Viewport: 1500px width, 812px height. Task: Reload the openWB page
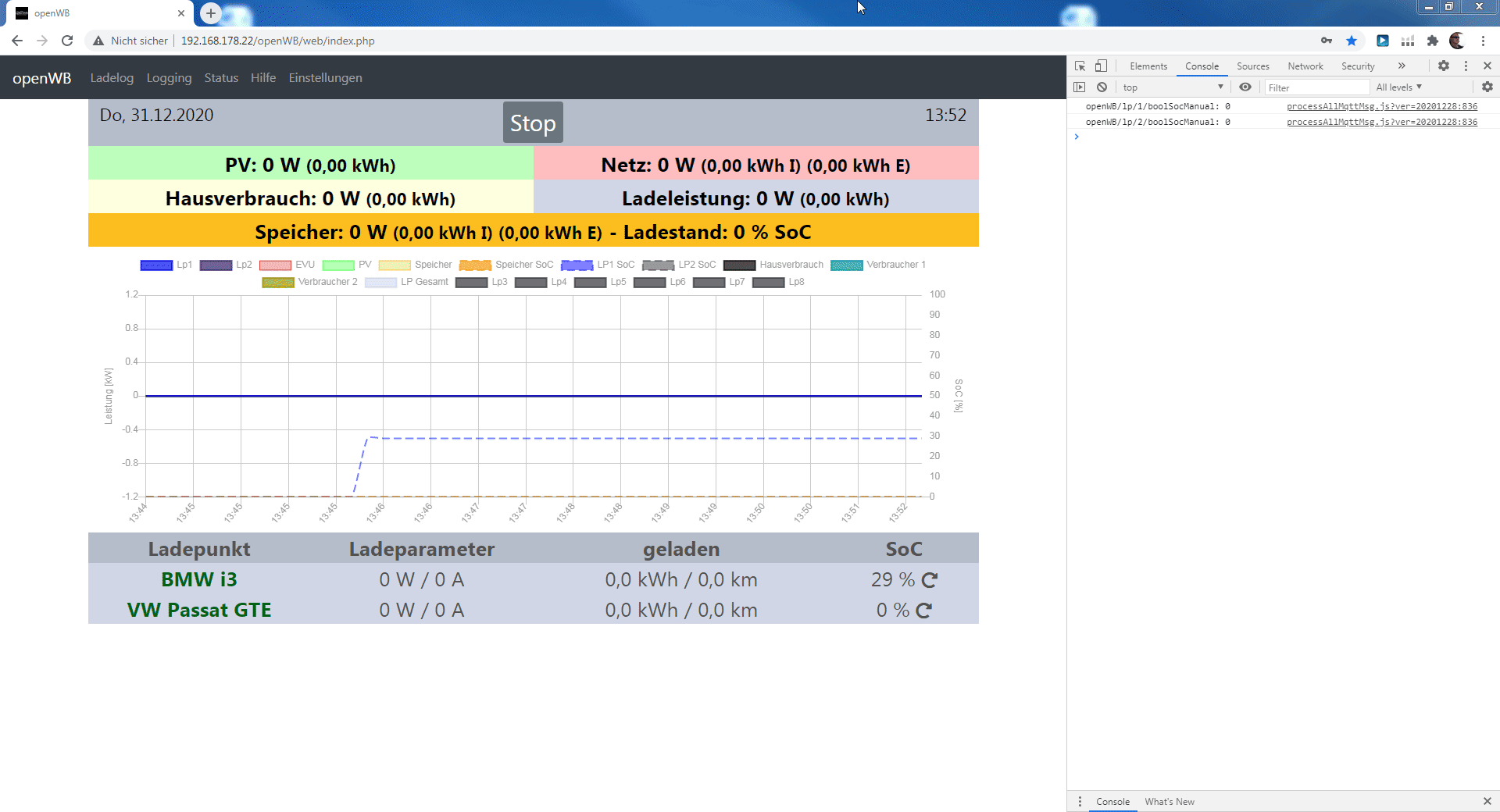[x=67, y=41]
